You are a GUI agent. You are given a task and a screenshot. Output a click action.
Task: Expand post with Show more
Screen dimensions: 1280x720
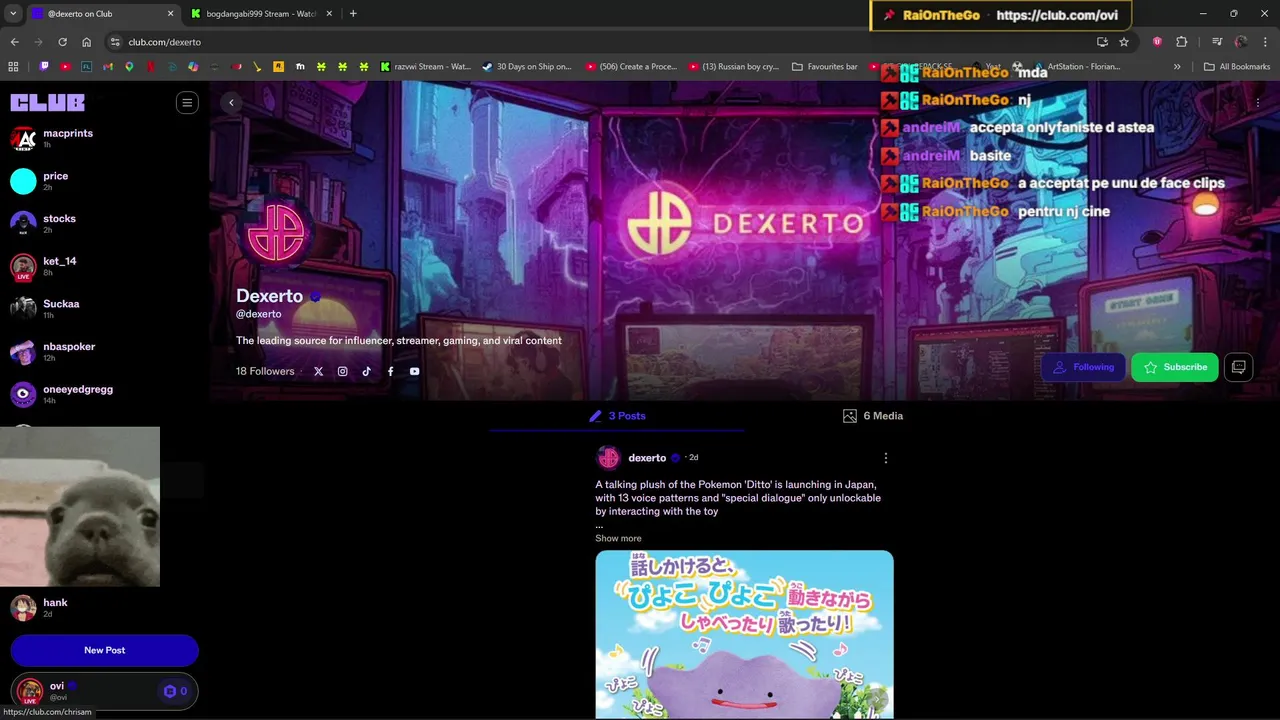tap(618, 538)
